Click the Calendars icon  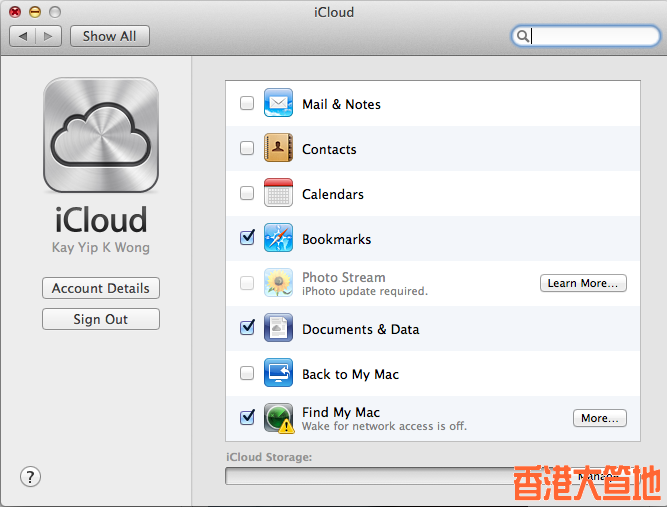tap(278, 193)
